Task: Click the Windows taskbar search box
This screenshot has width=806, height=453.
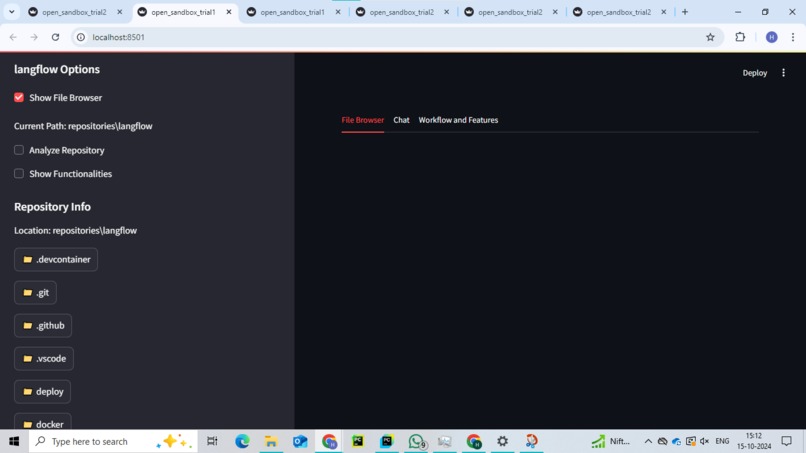Action: [x=113, y=441]
